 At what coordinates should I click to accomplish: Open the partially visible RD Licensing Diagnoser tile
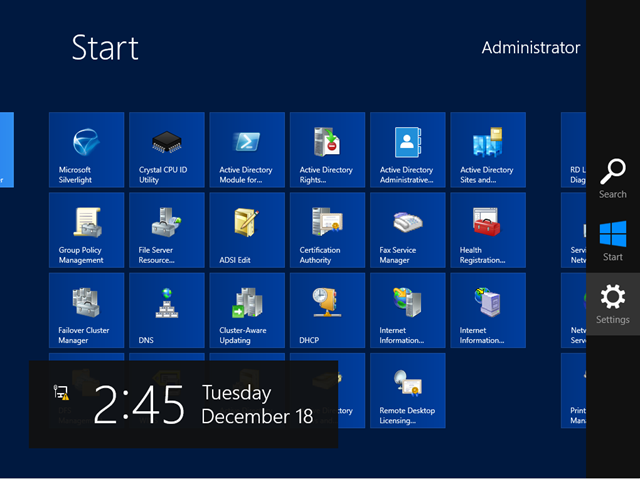click(x=574, y=150)
